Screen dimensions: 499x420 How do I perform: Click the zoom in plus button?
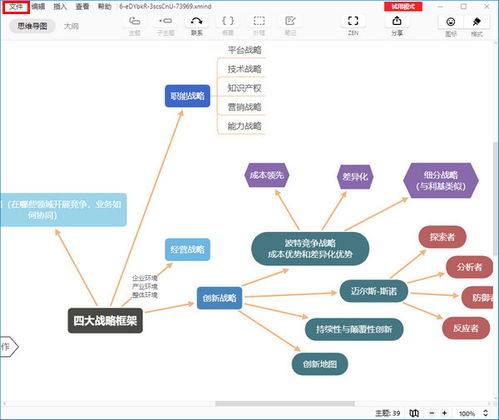(444, 413)
